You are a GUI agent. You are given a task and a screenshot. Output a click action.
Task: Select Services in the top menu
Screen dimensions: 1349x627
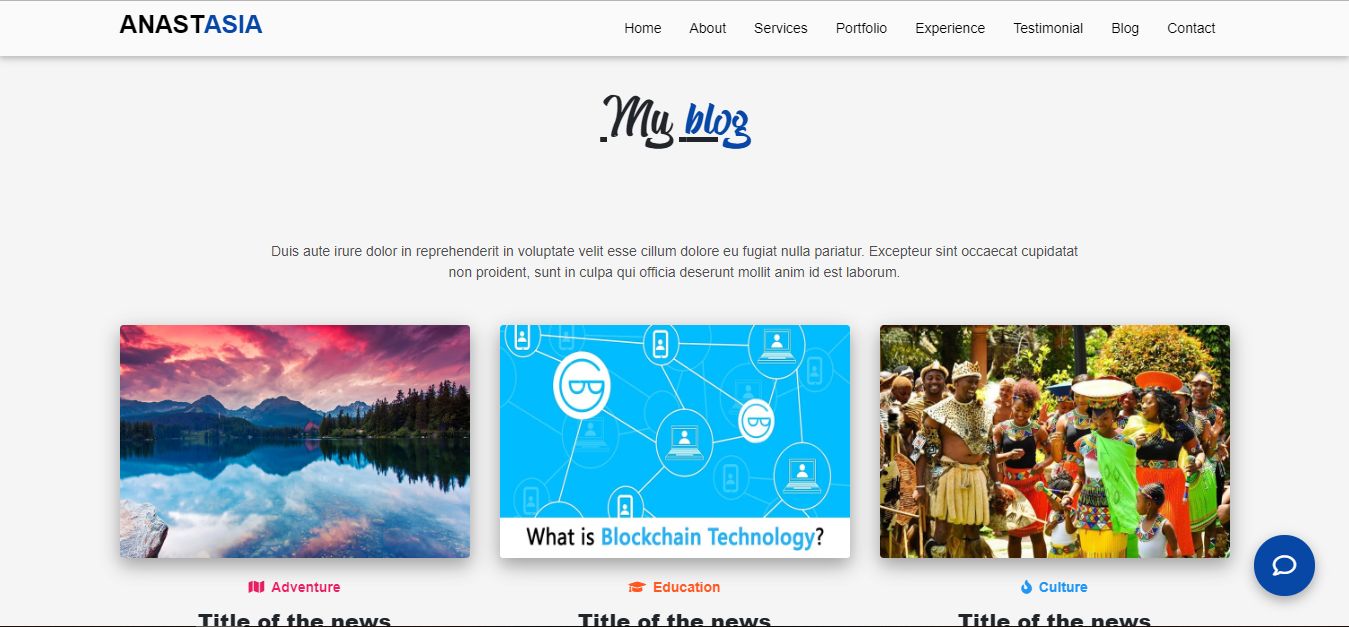780,28
